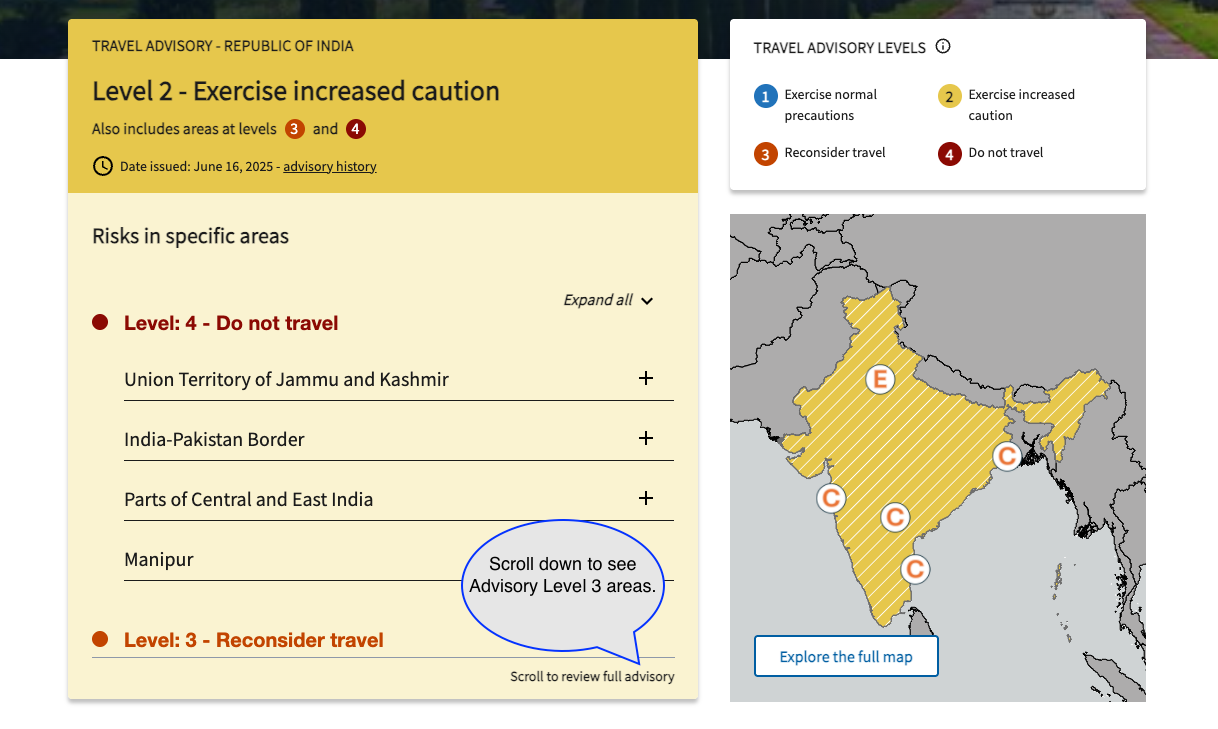Click the info icon beside Travel Advisory Levels
Image resolution: width=1218 pixels, height=729 pixels.
944,46
